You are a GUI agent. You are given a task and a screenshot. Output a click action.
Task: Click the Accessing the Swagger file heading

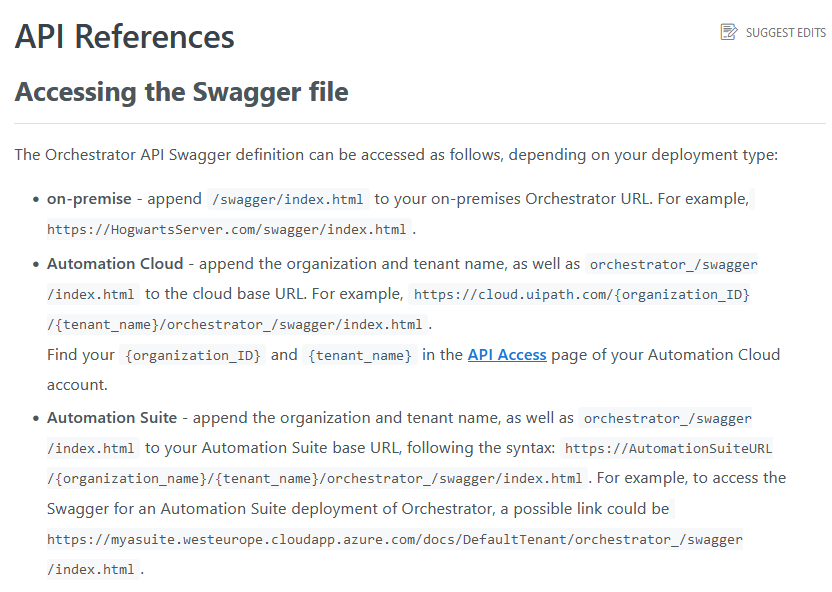[x=181, y=92]
